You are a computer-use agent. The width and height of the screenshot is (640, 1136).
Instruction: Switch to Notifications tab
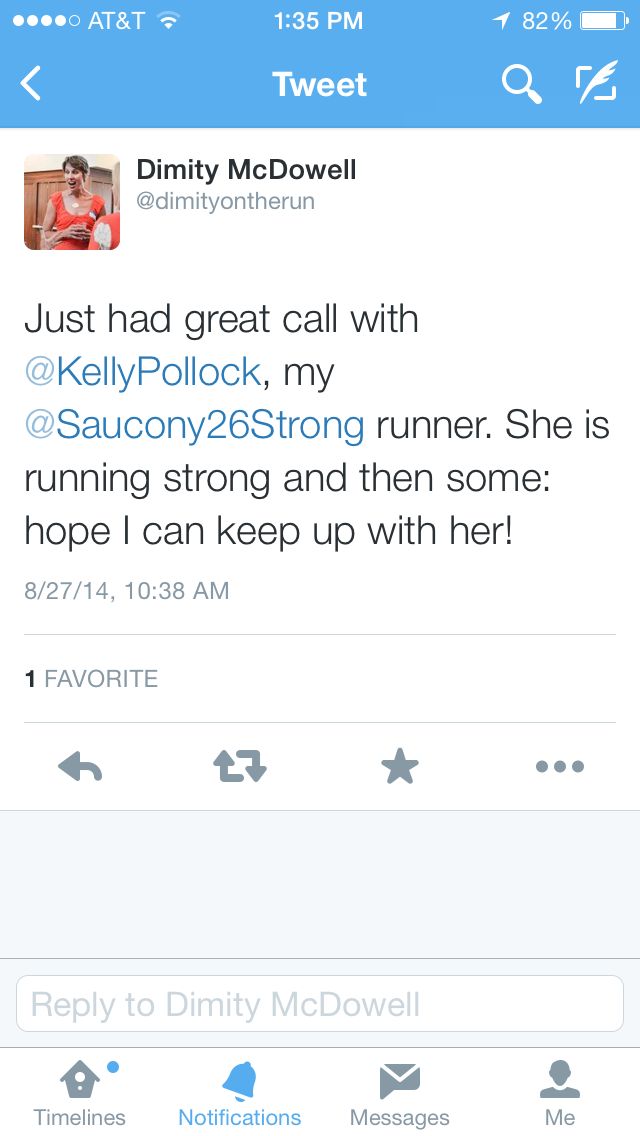(240, 1093)
